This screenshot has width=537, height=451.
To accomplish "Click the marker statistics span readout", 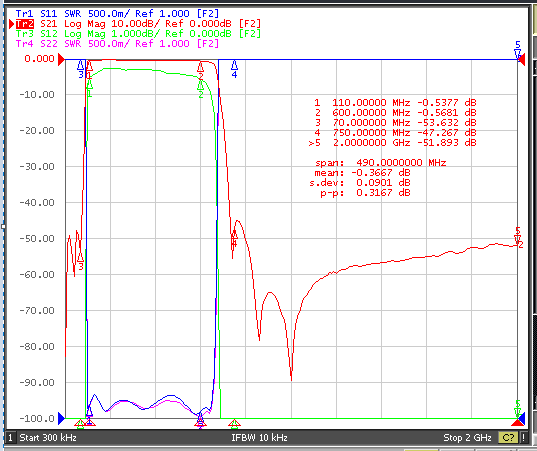I will click(380, 162).
